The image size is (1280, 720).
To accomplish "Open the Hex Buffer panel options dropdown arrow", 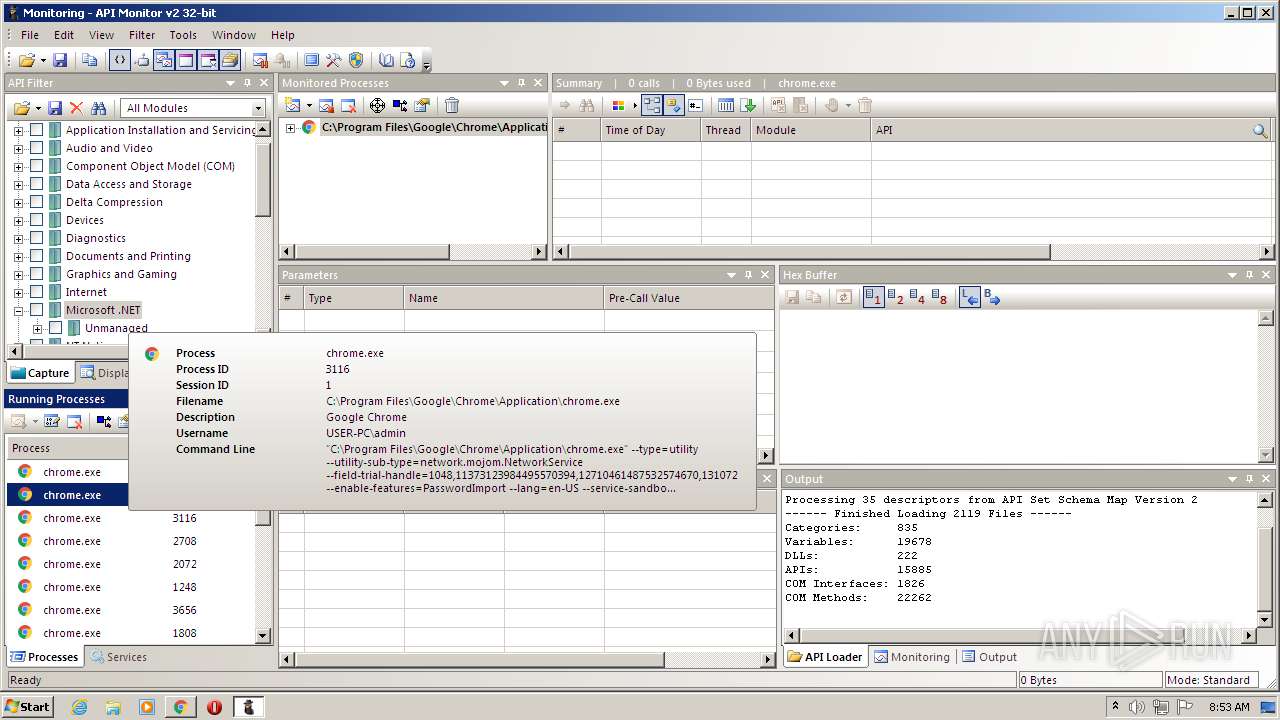I will pyautogui.click(x=1233, y=275).
